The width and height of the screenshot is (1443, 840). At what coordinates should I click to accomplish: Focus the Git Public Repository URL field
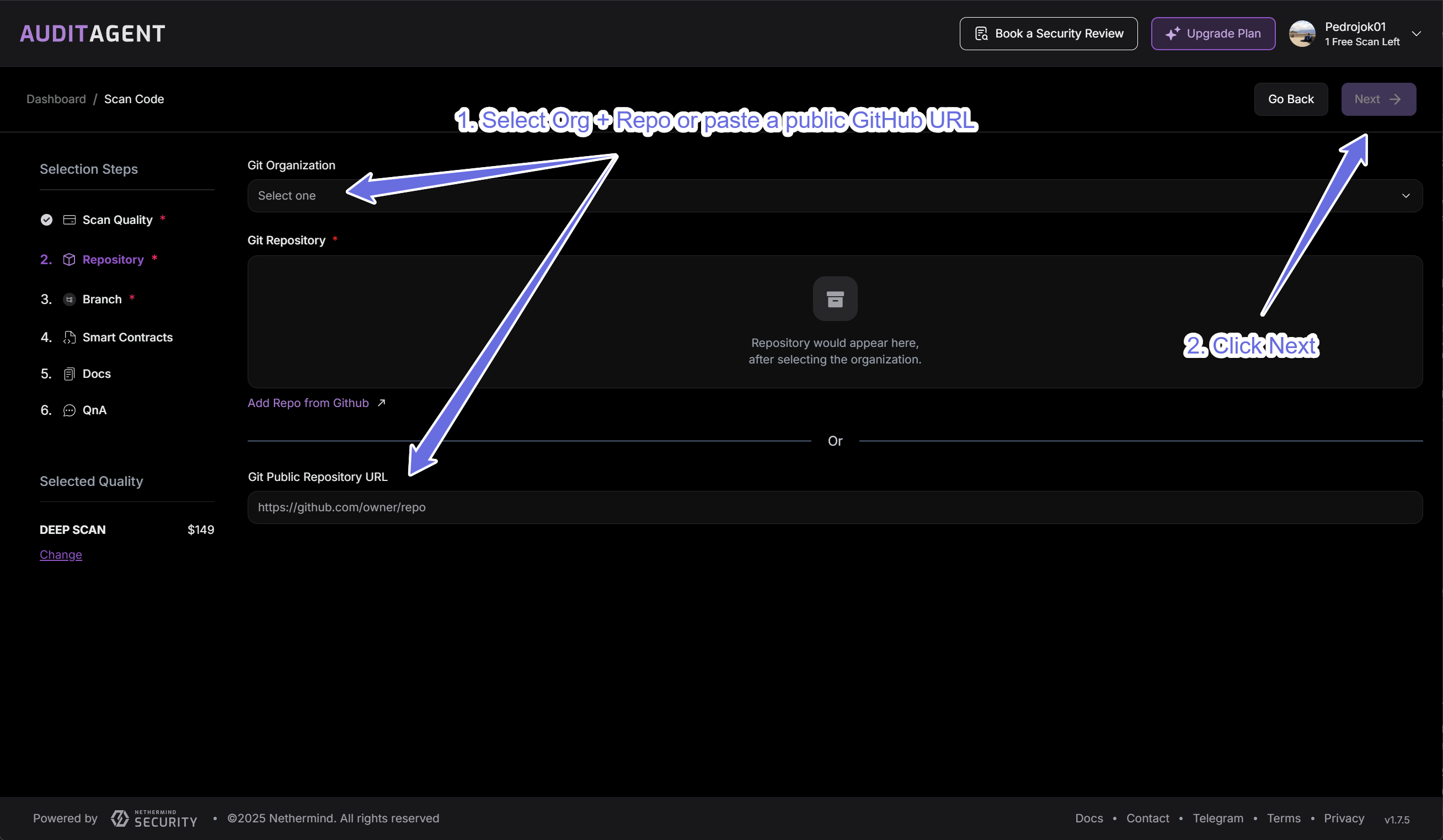[835, 507]
